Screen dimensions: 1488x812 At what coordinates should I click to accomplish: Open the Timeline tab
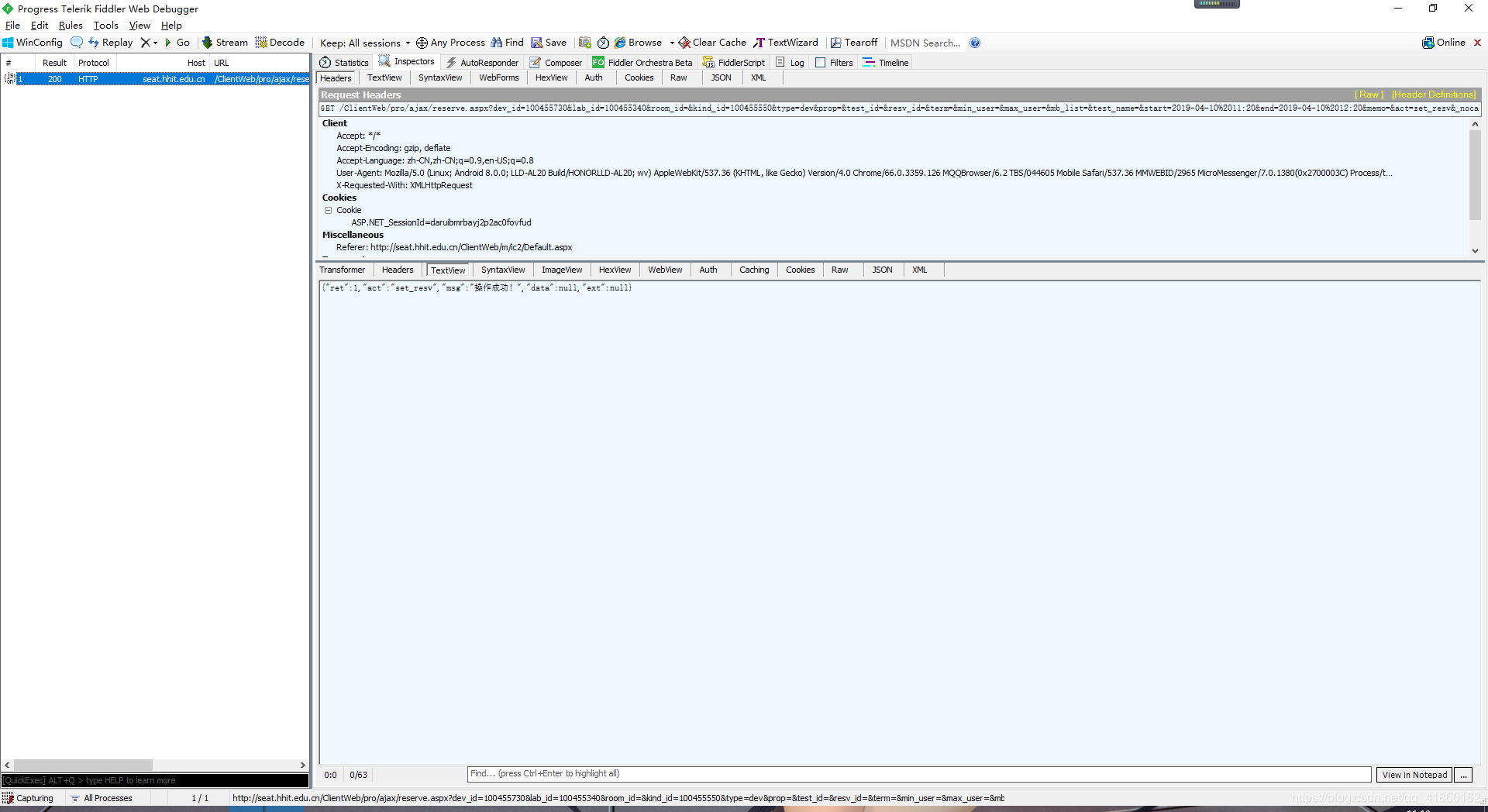(886, 63)
